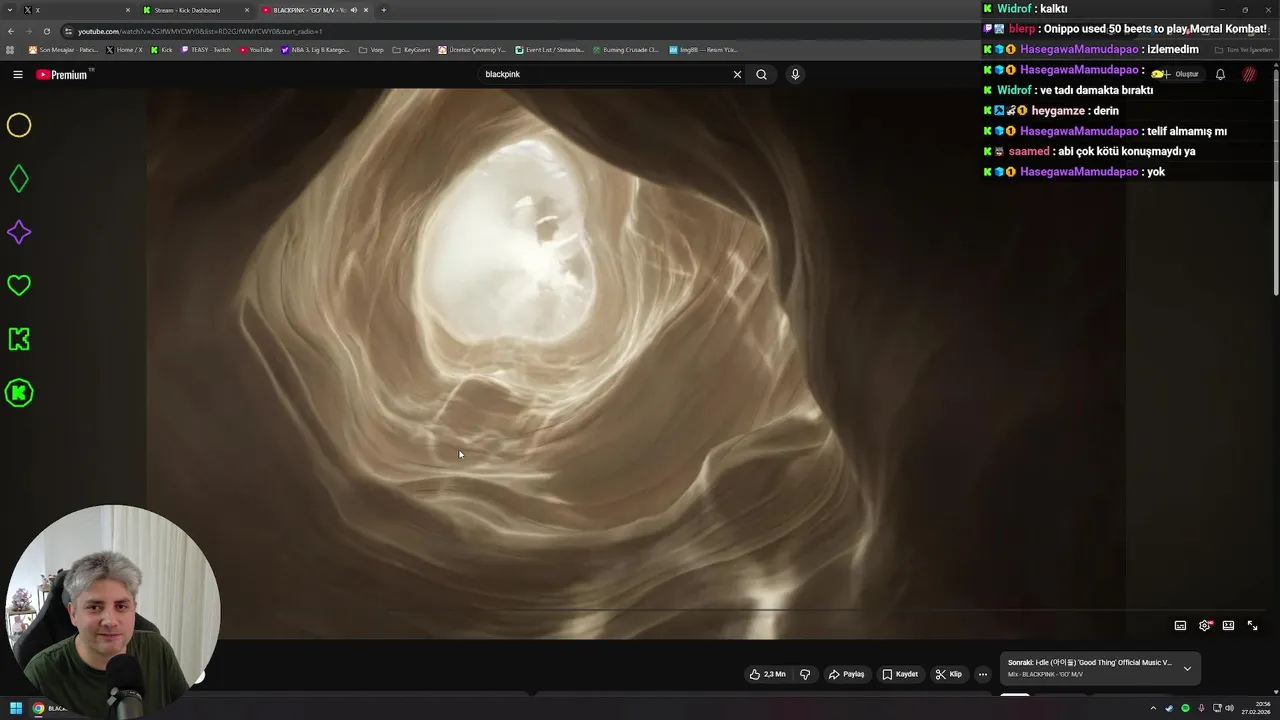Reload the YouTube page
This screenshot has height=720, width=1280.
tap(46, 31)
